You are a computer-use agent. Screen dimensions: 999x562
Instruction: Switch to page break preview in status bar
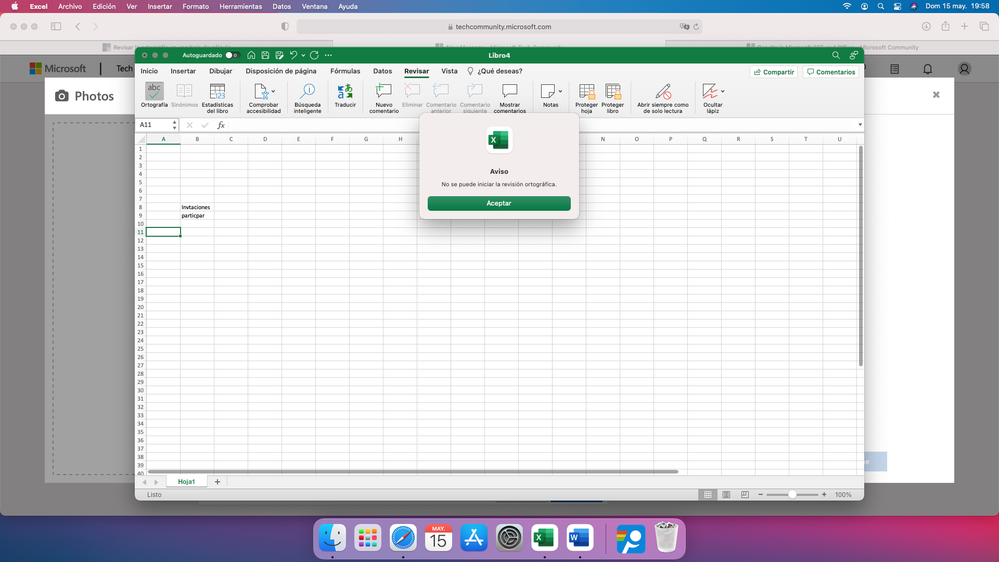coord(744,494)
